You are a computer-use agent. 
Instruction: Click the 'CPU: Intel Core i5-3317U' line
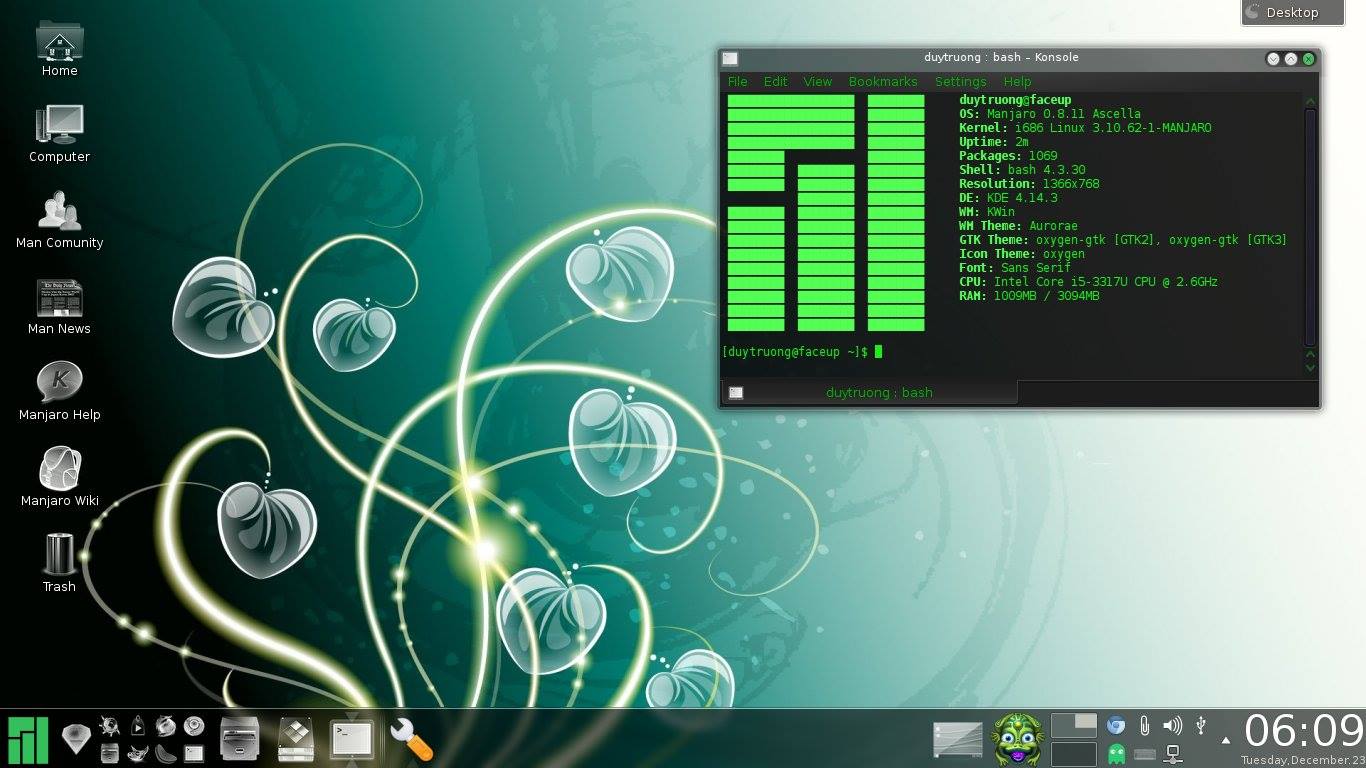[x=1088, y=282]
